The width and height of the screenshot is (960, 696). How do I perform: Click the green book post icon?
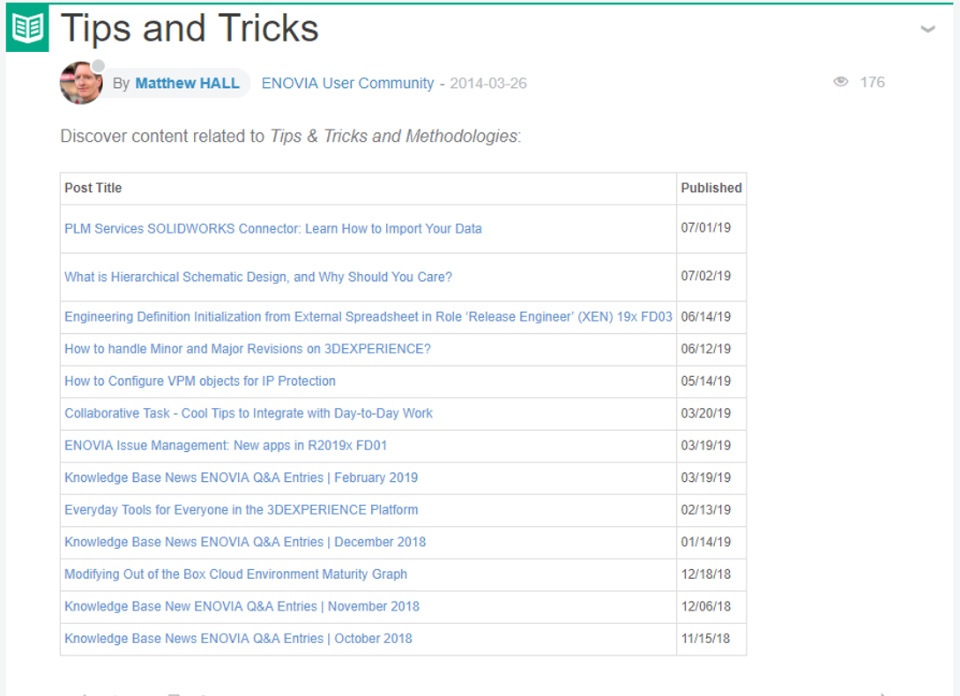(27, 29)
